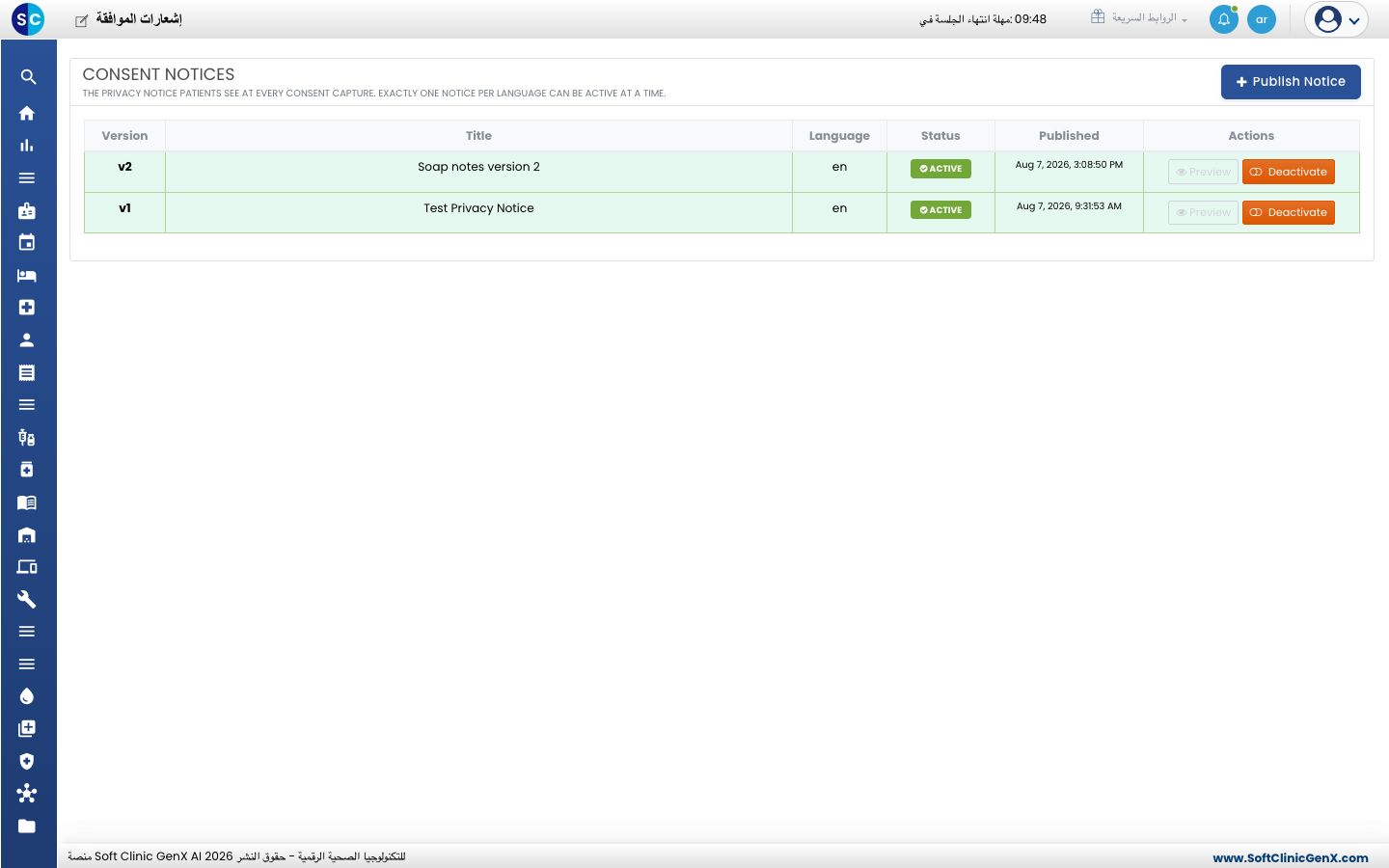The image size is (1389, 868).
Task: Expand the user profile dropdown
Action: [1337, 19]
